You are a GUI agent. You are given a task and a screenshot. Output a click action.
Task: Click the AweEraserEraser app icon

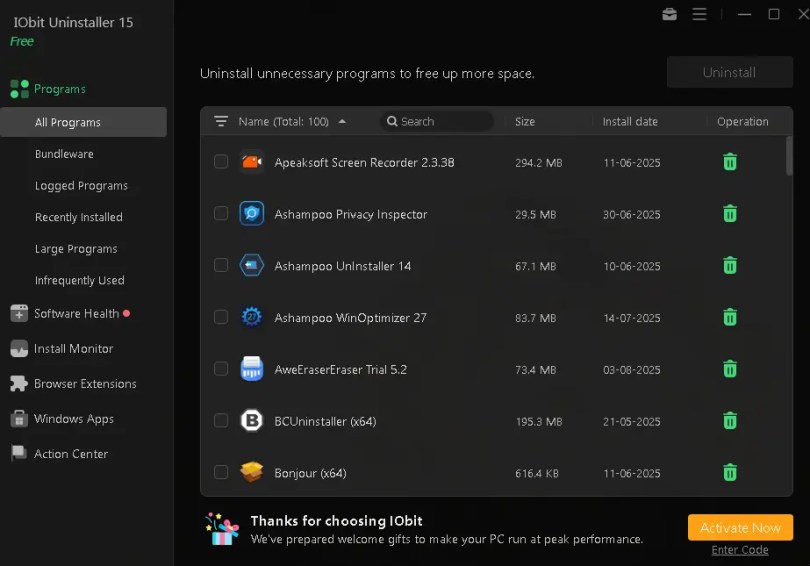[x=252, y=369]
